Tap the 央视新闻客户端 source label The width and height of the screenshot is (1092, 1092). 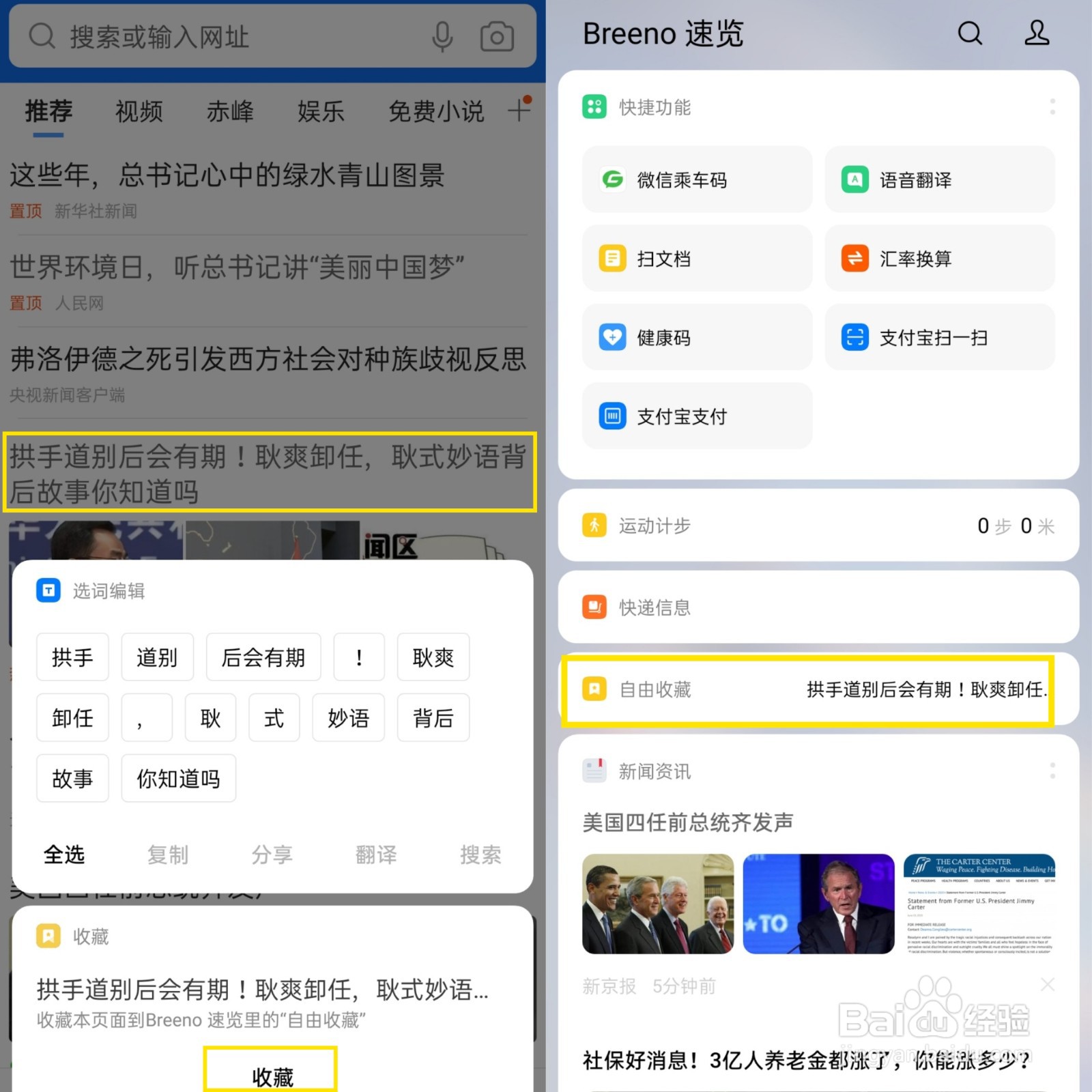[x=68, y=394]
